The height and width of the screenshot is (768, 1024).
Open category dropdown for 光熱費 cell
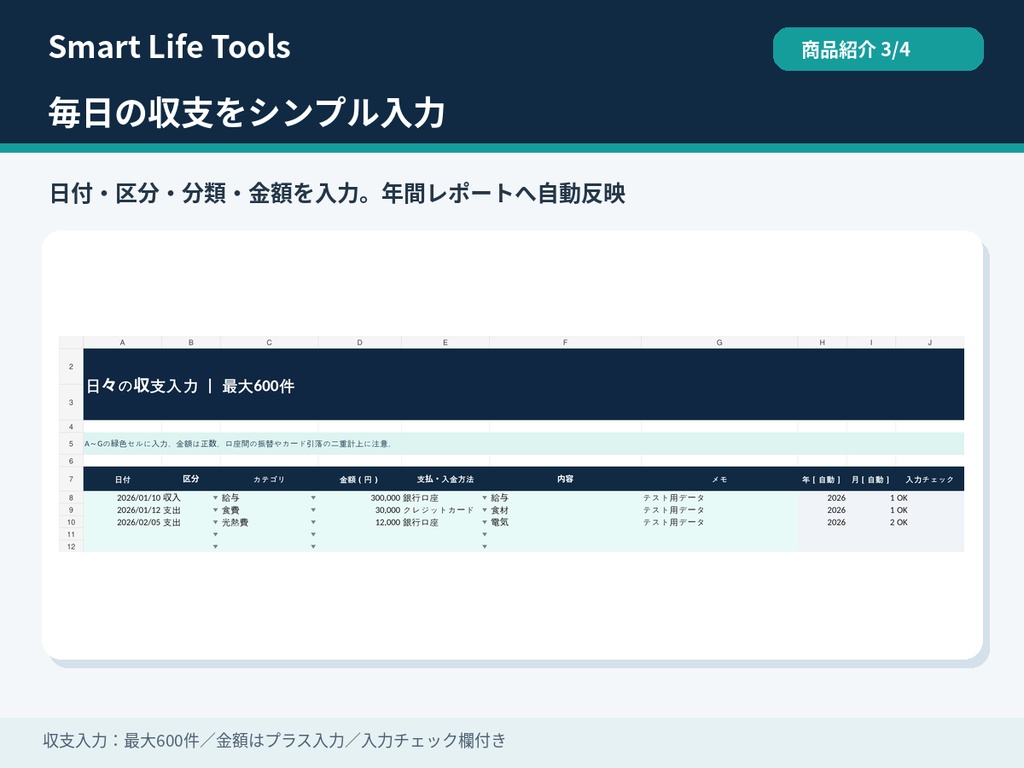click(x=313, y=522)
